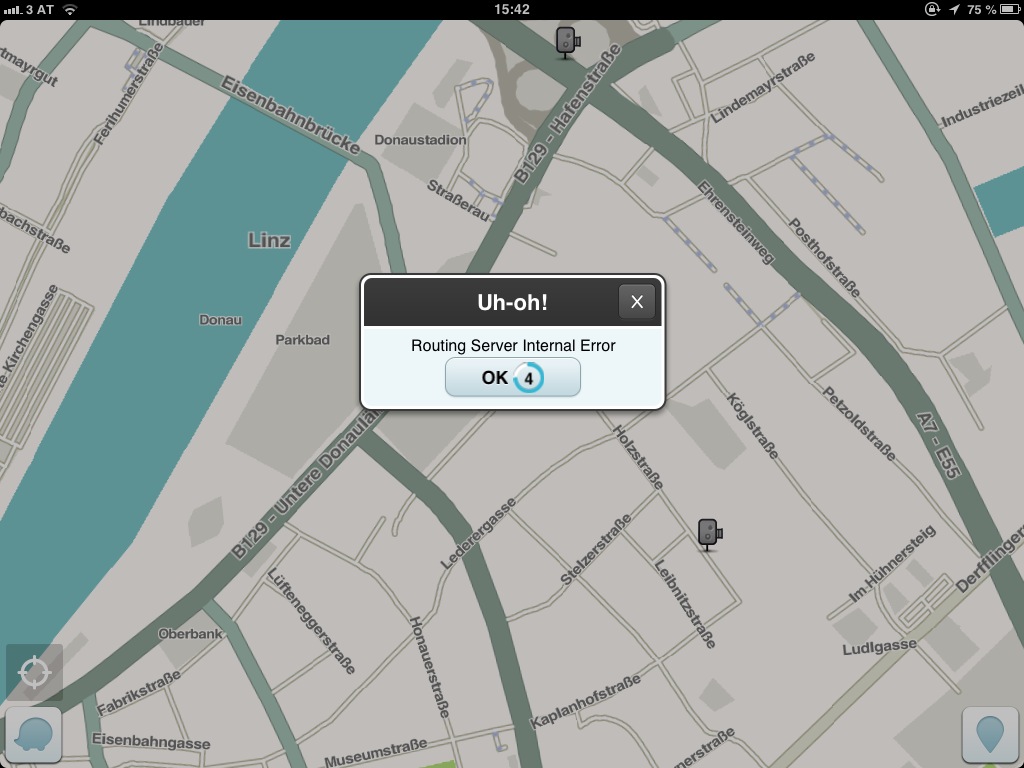Tap the countdown timer circle showing 4
The width and height of the screenshot is (1024, 768).
click(x=528, y=378)
